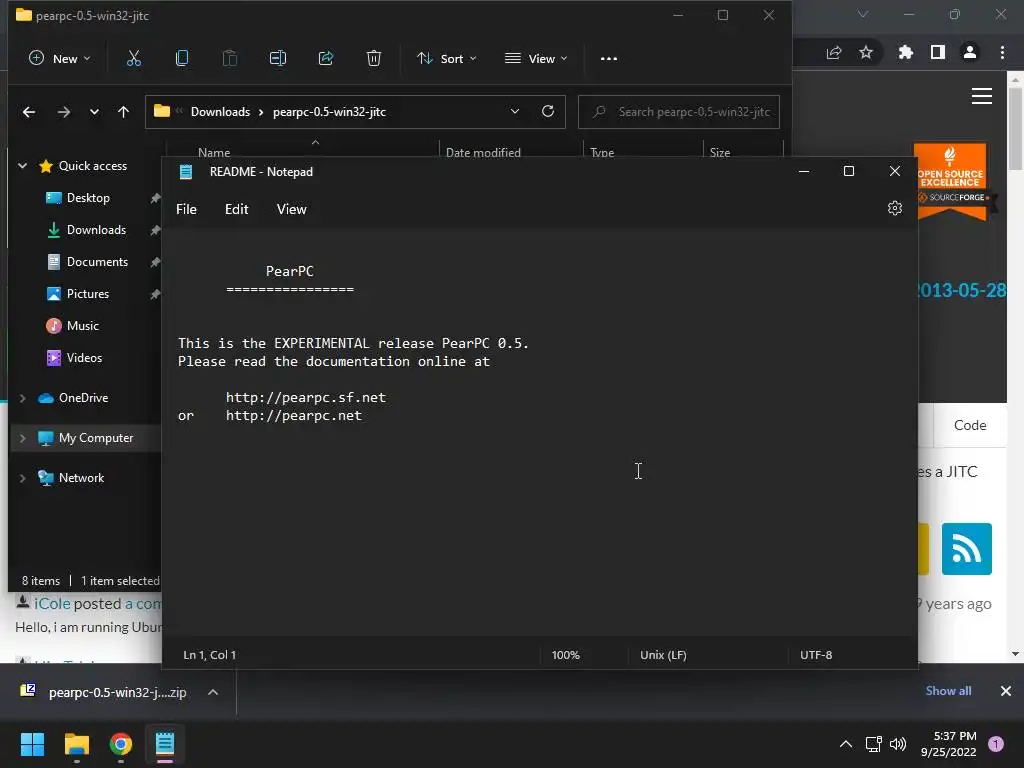Click the UTF-8 encoding status

click(x=816, y=655)
